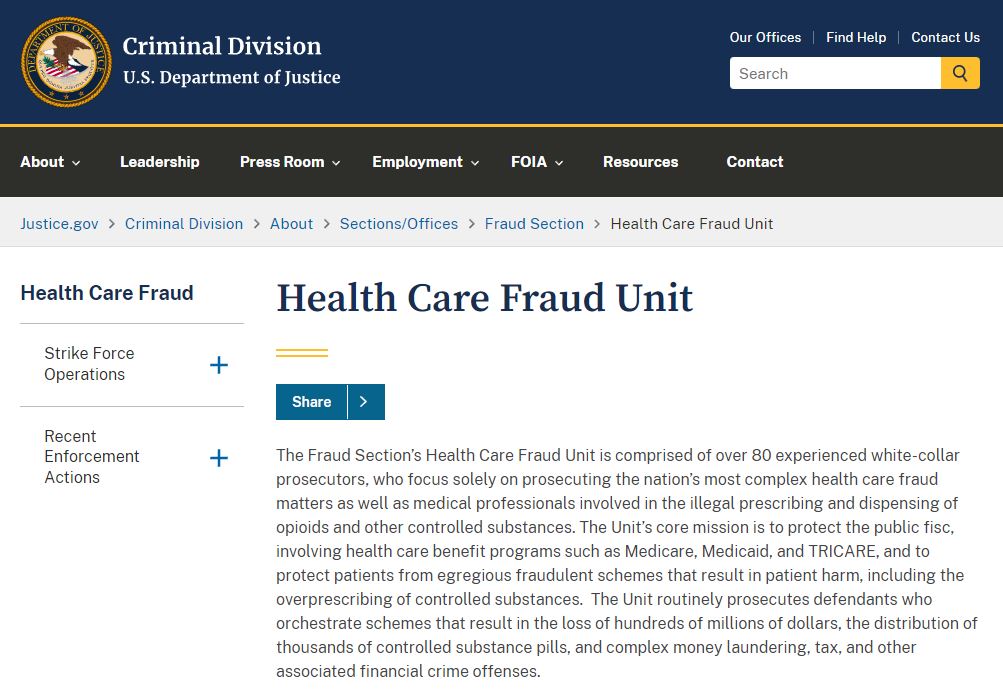Open the Sections/Offices breadcrumb link
Image resolution: width=1003 pixels, height=692 pixels.
pos(399,224)
